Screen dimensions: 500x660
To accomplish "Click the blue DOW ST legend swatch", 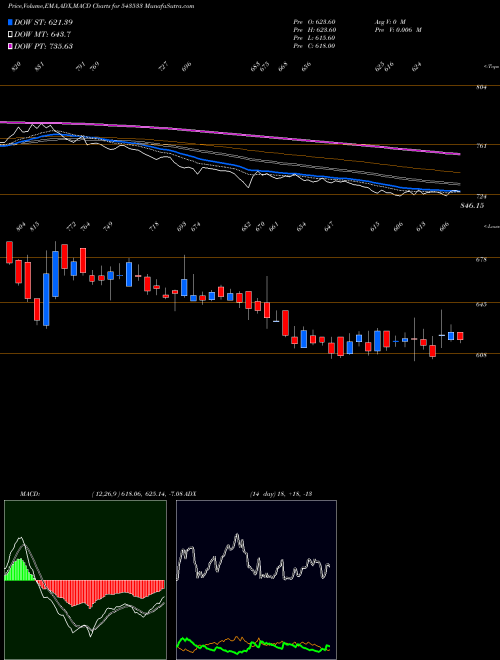I will coord(10,23).
